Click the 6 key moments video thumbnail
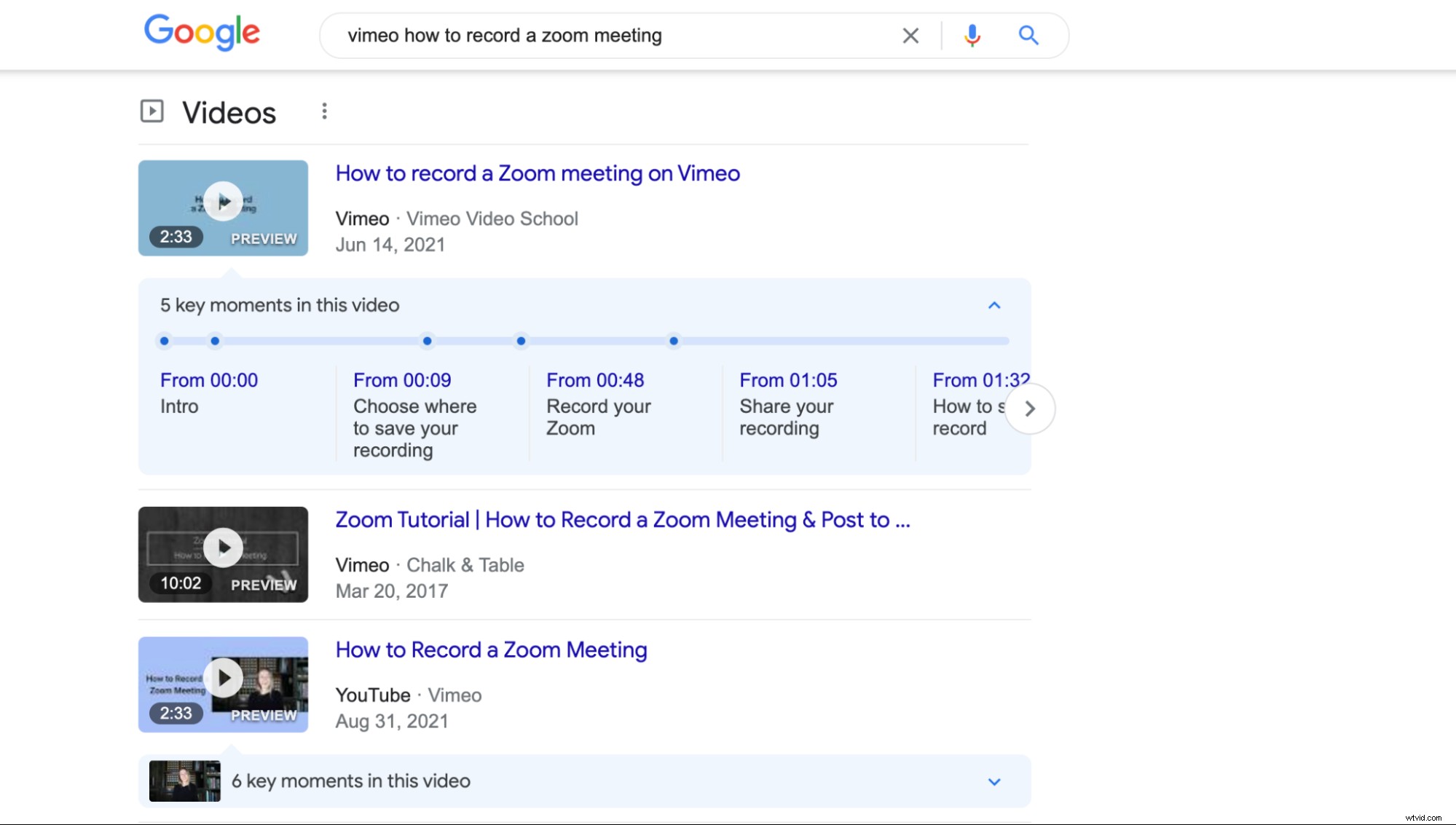The image size is (1456, 825). [x=184, y=781]
